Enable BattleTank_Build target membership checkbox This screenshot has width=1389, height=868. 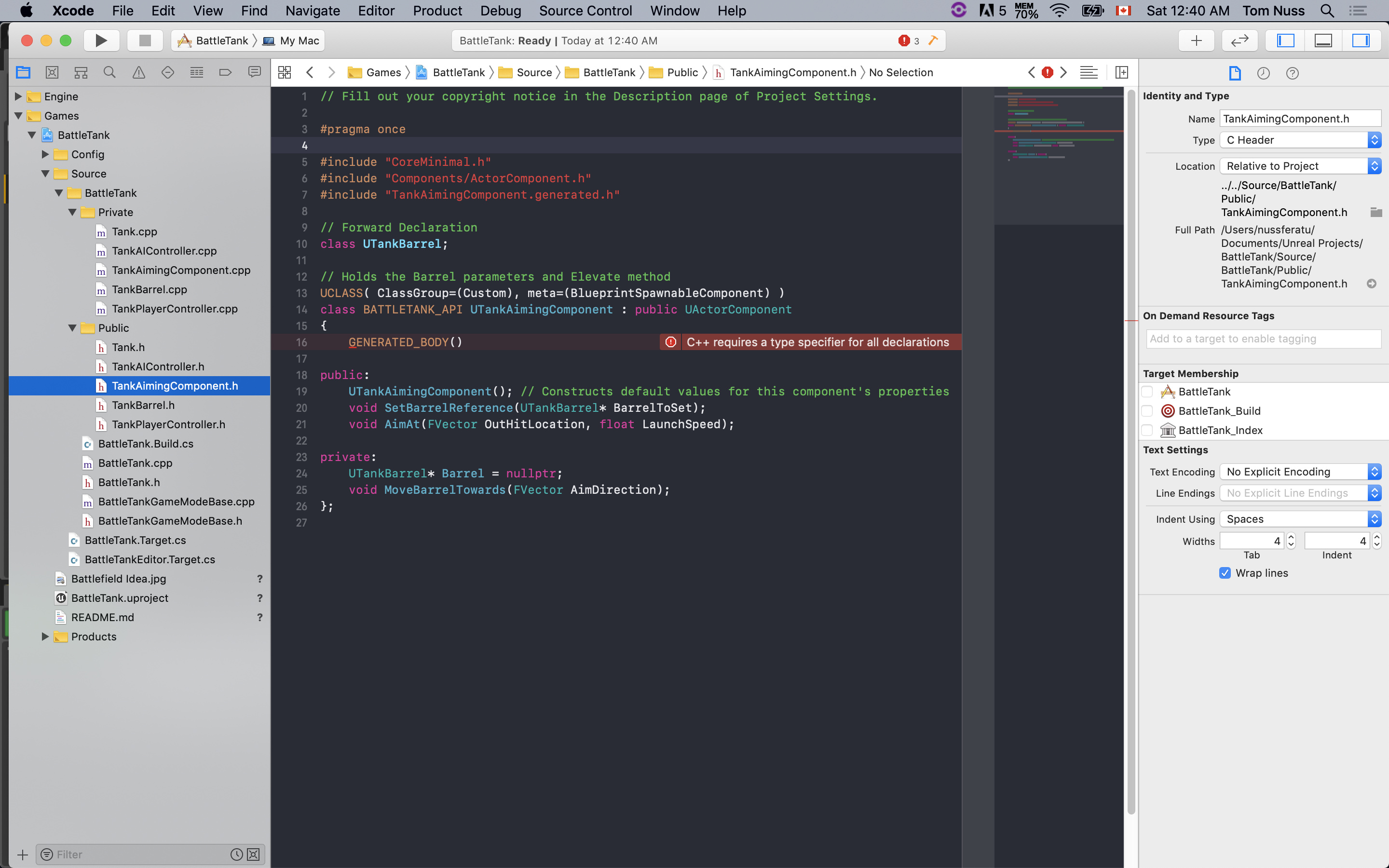[x=1147, y=411]
